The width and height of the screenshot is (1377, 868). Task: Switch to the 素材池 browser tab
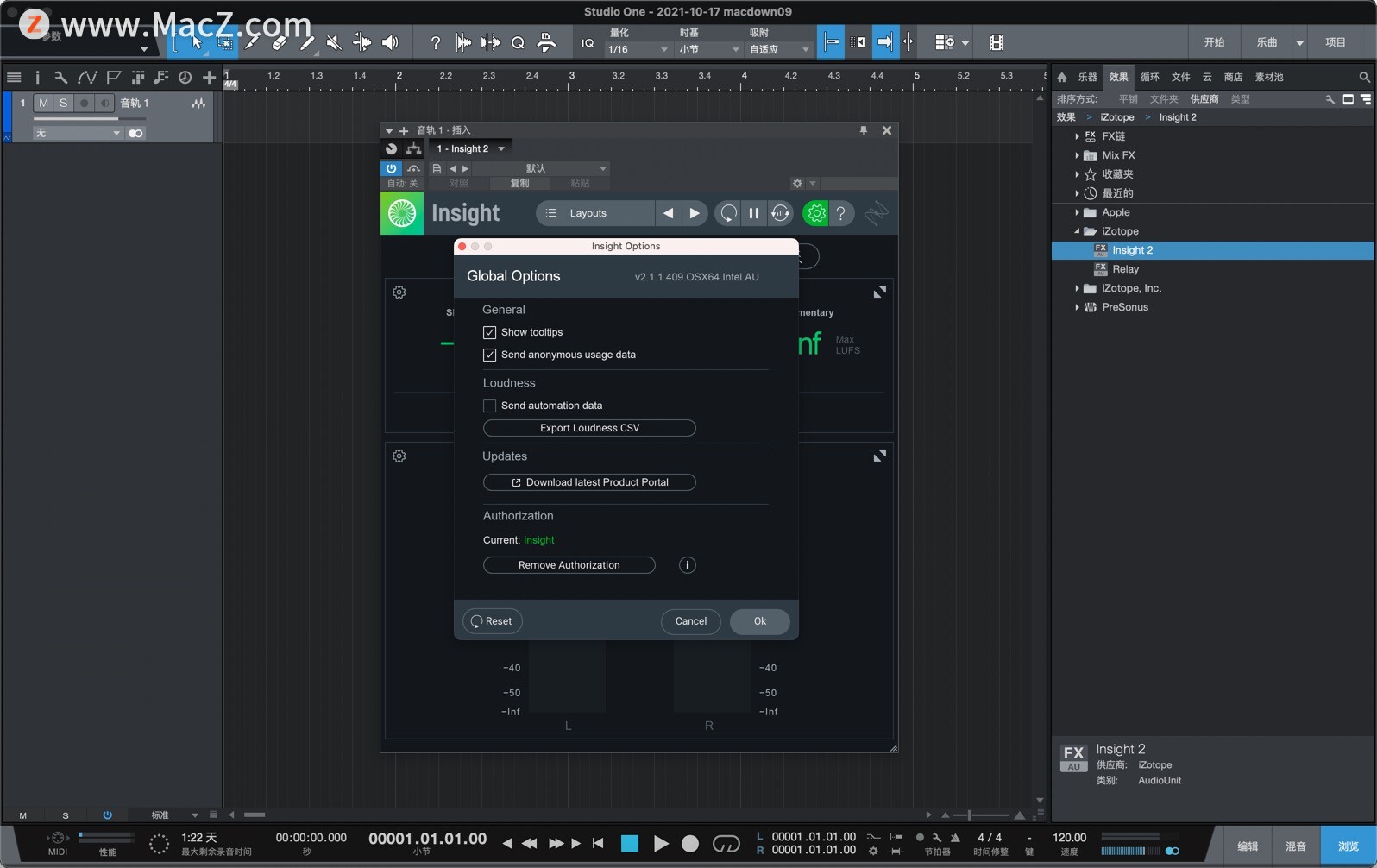pyautogui.click(x=1269, y=77)
